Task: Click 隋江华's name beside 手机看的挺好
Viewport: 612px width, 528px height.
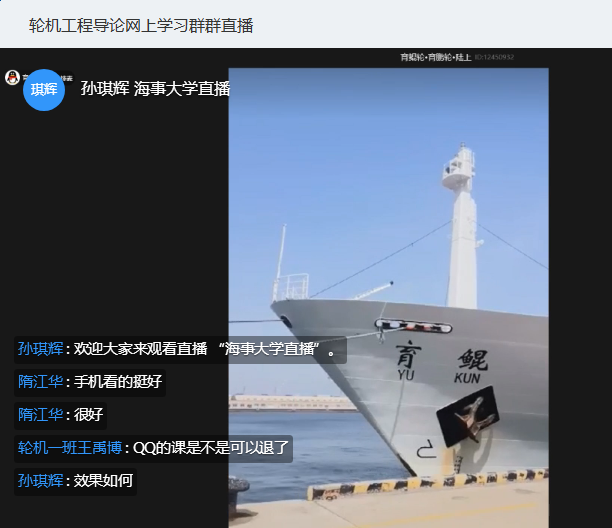Action: pyautogui.click(x=40, y=382)
